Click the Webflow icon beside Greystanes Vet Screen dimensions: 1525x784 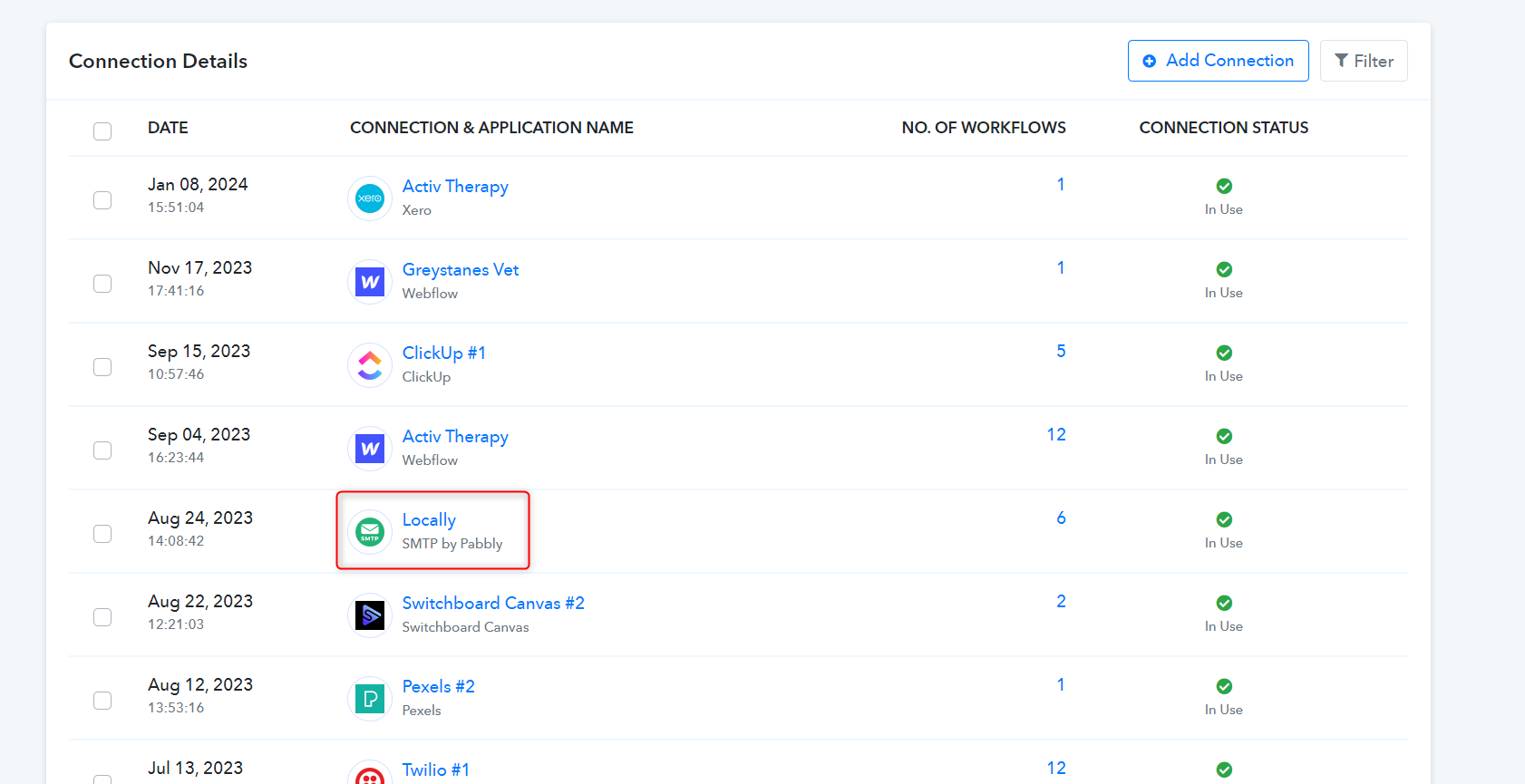370,282
